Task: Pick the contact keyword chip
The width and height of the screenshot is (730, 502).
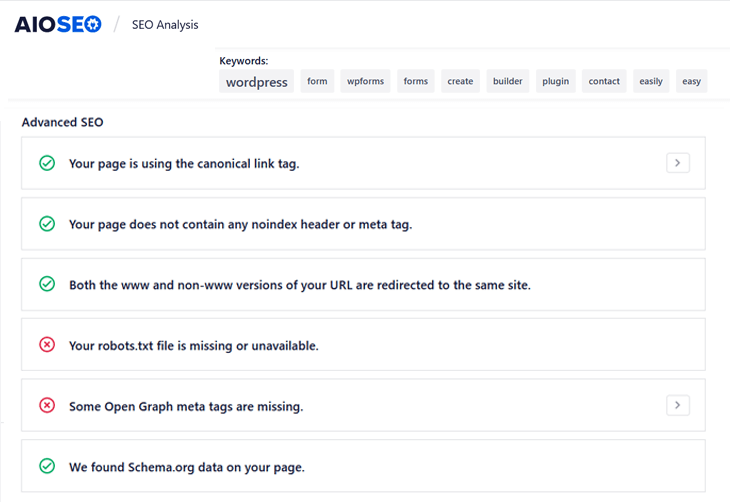Action: 604,81
